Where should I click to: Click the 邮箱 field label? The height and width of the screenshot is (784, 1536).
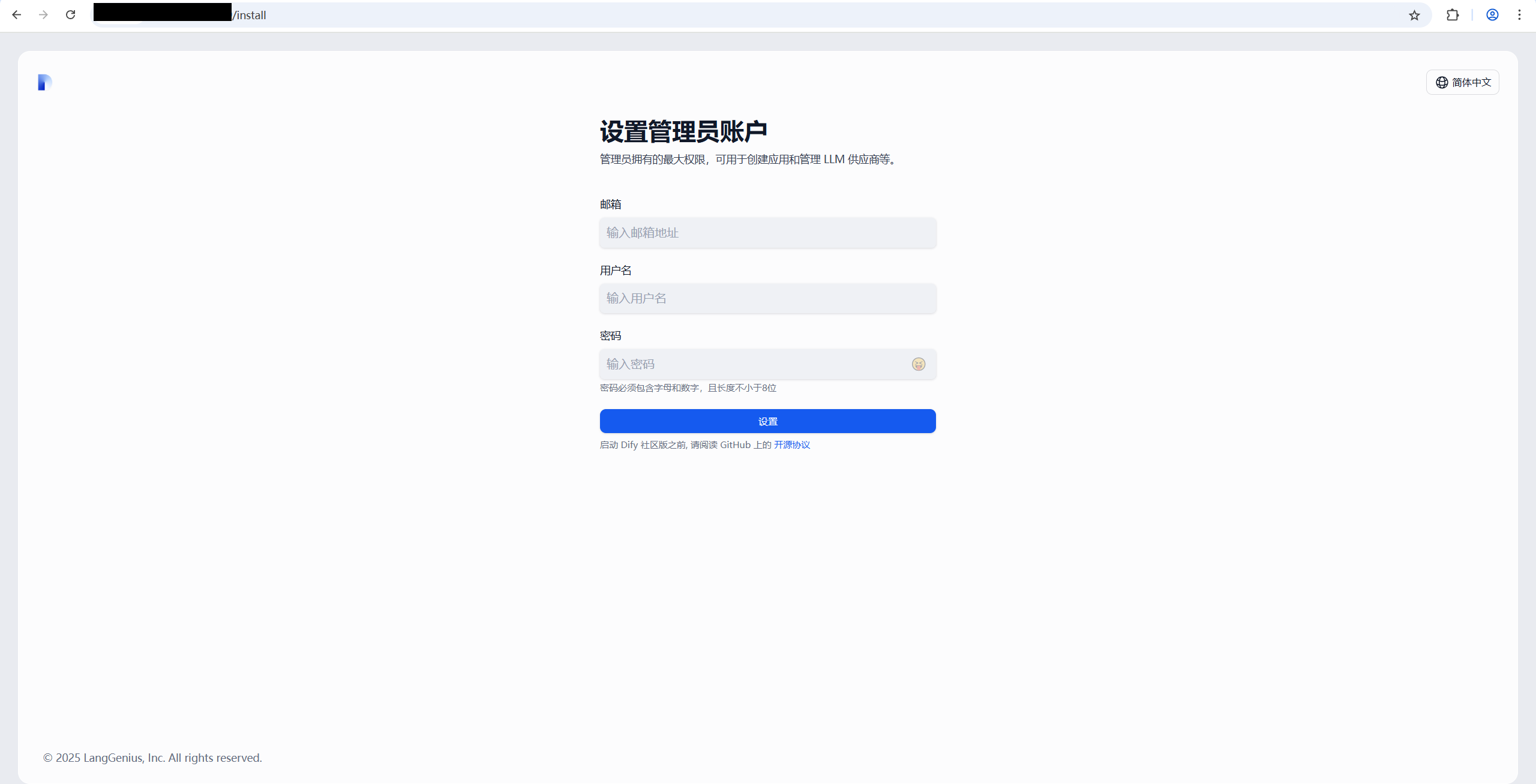point(610,205)
